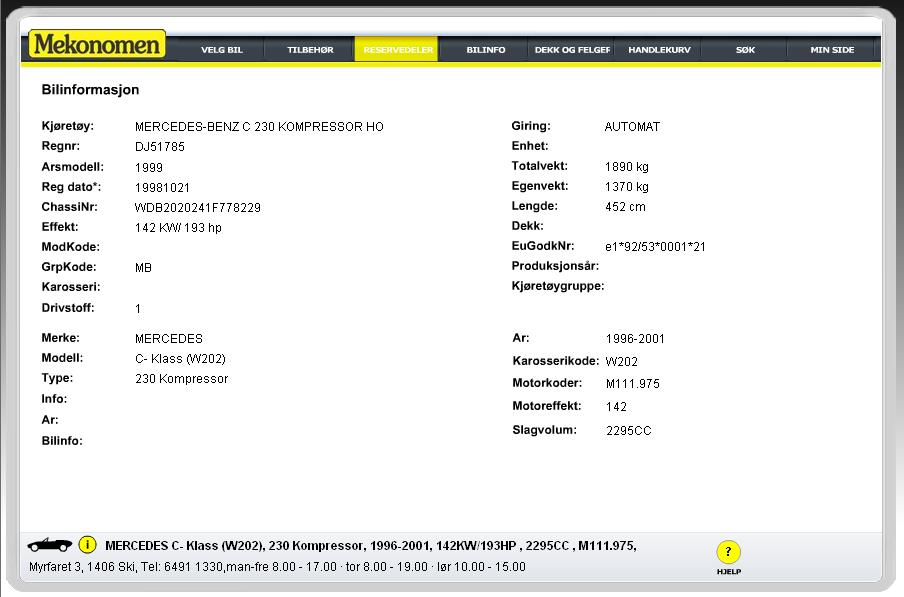Click the HJELP label
Image resolution: width=904 pixels, height=597 pixels.
click(x=729, y=572)
